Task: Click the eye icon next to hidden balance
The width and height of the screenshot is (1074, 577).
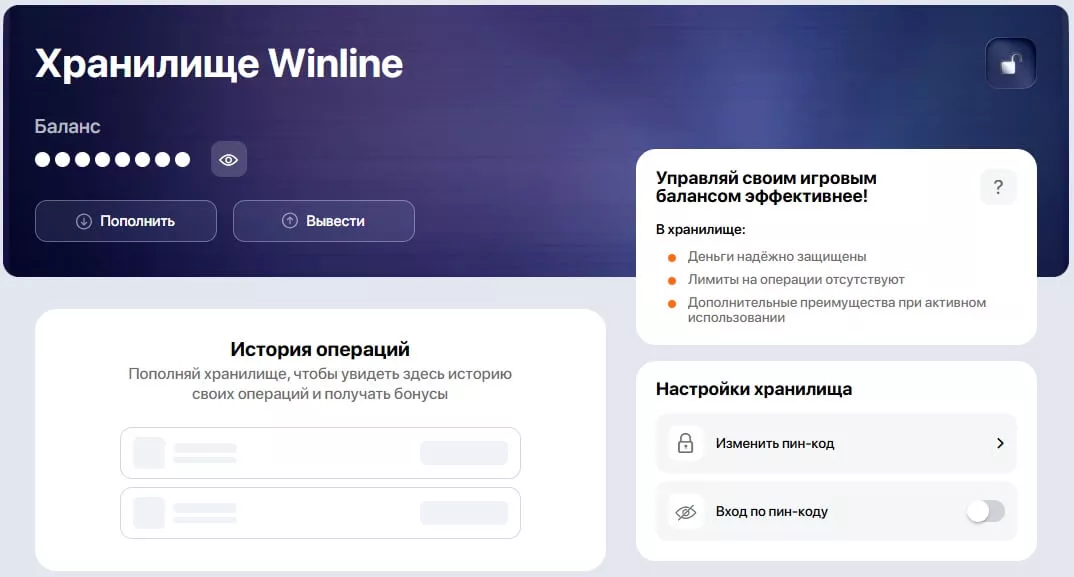Action: pos(228,159)
